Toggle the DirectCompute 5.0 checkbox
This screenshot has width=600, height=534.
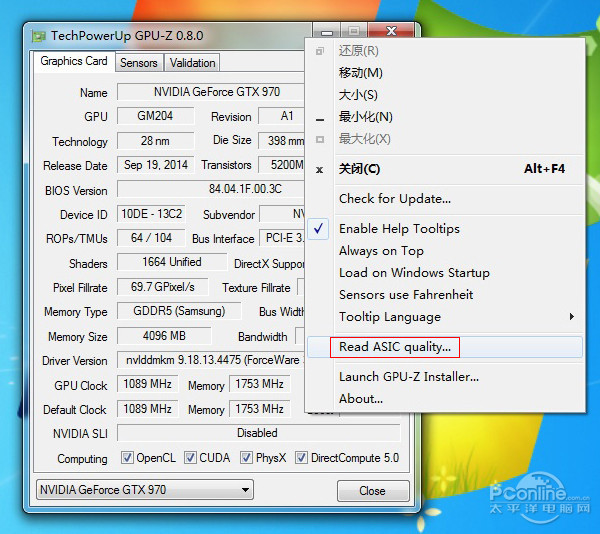tap(301, 457)
